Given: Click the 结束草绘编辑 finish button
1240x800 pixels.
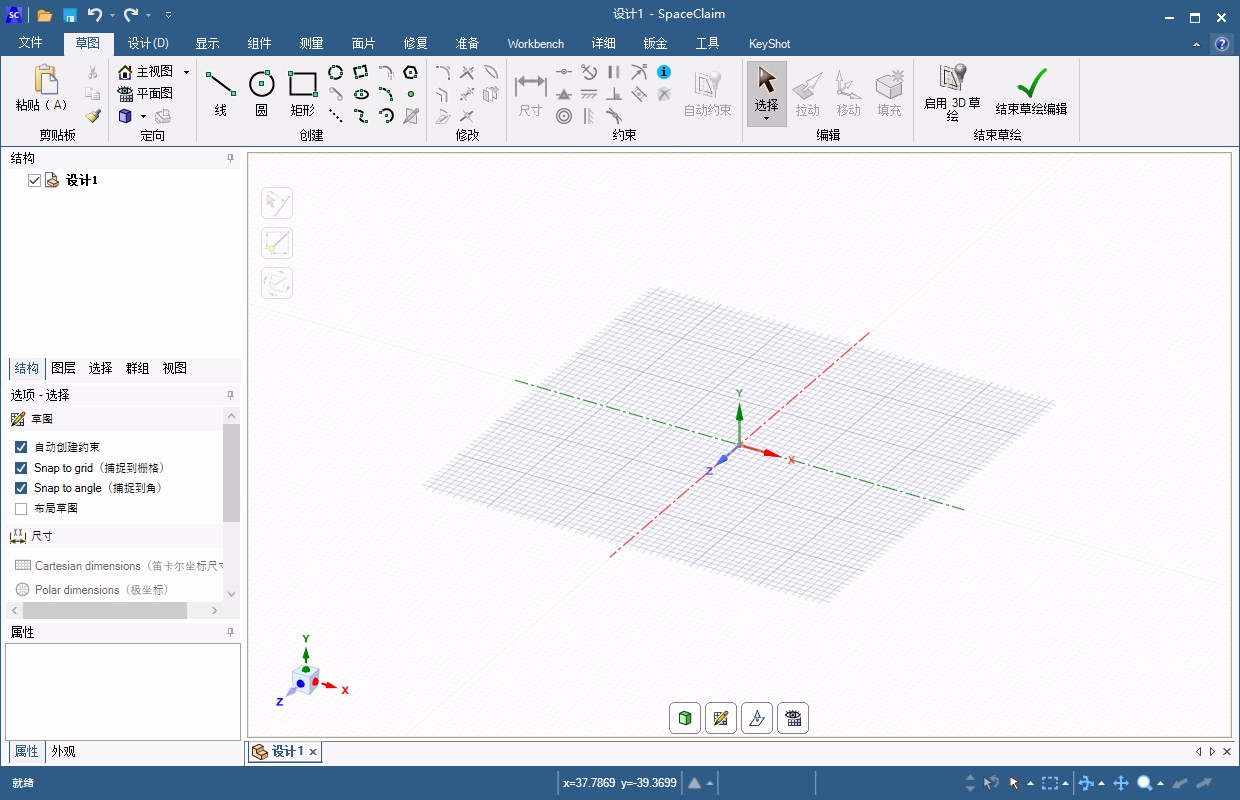Looking at the screenshot, I should click(x=1031, y=93).
